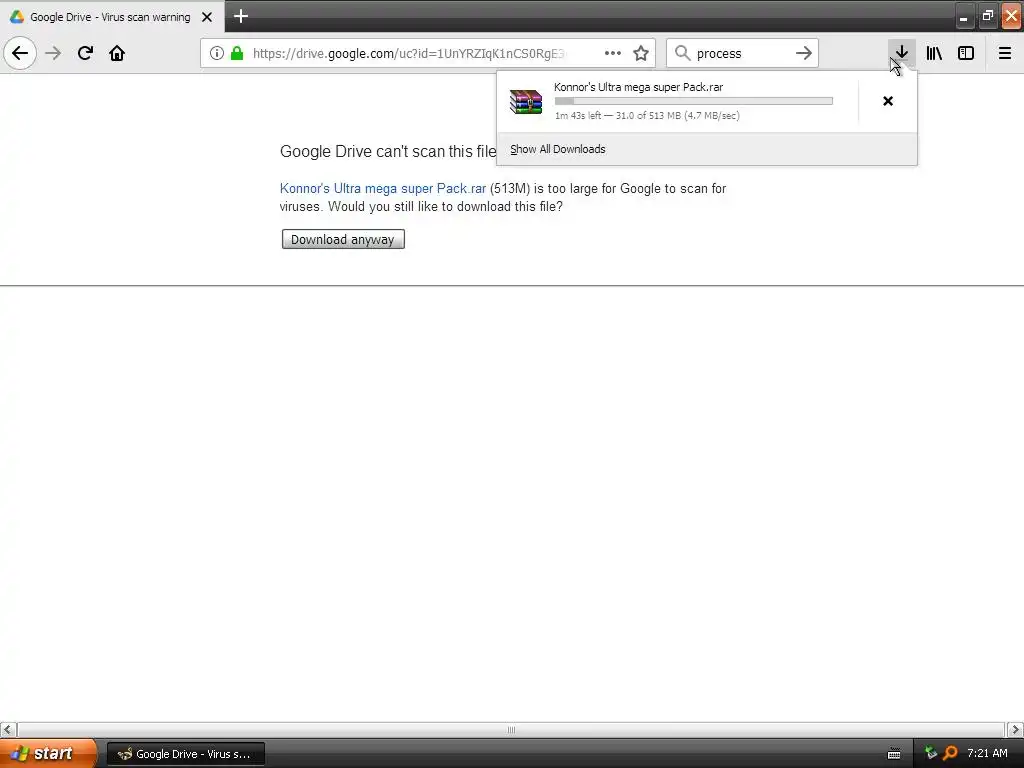
Task: Click the green secure connection padlock
Action: click(x=237, y=53)
